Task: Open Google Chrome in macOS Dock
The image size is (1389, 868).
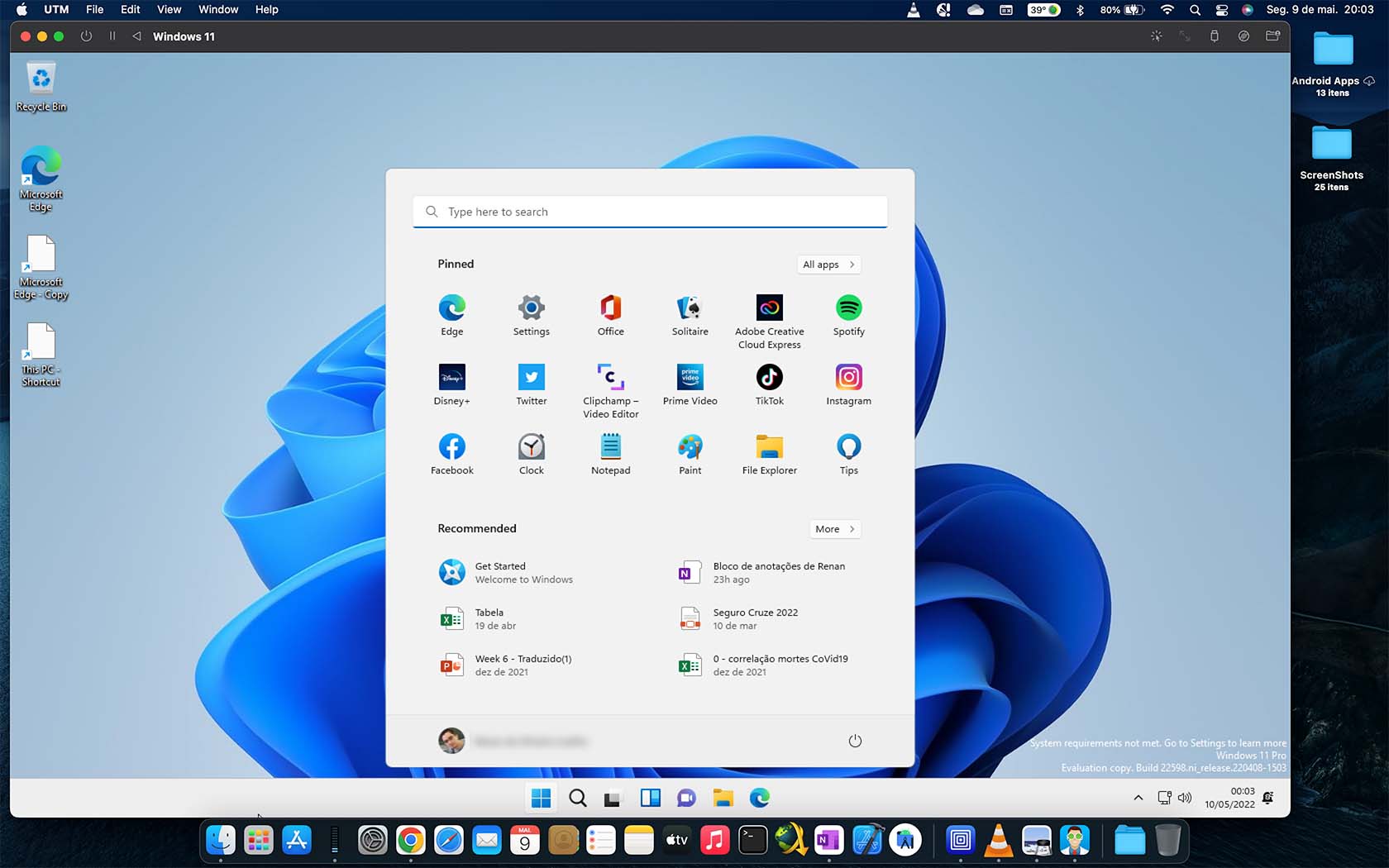Action: pos(411,841)
